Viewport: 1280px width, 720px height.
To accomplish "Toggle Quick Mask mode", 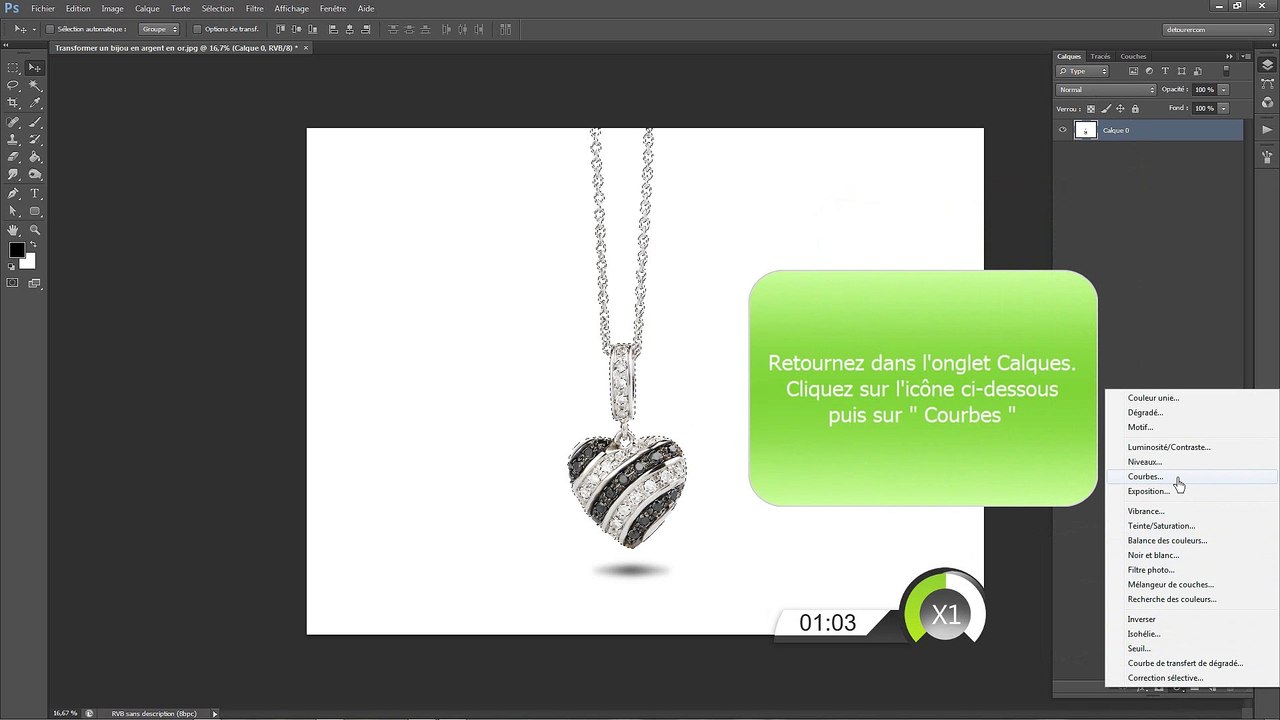I will [x=13, y=283].
